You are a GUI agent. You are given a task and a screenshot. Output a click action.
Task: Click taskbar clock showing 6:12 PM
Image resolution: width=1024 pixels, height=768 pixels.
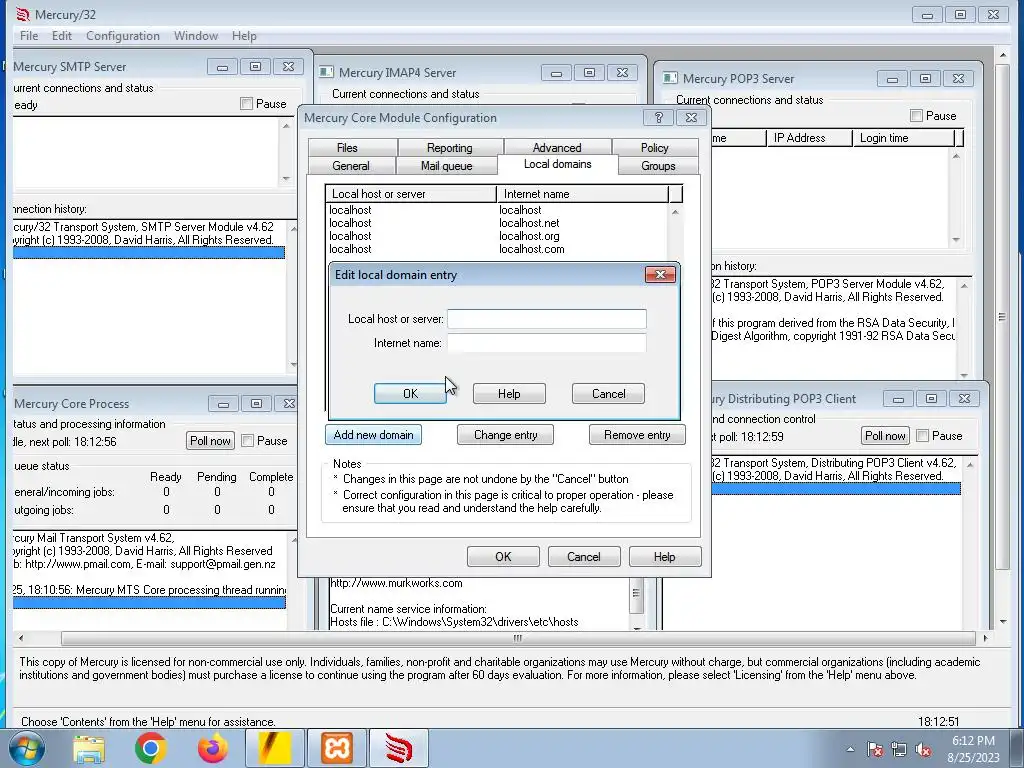tap(973, 749)
